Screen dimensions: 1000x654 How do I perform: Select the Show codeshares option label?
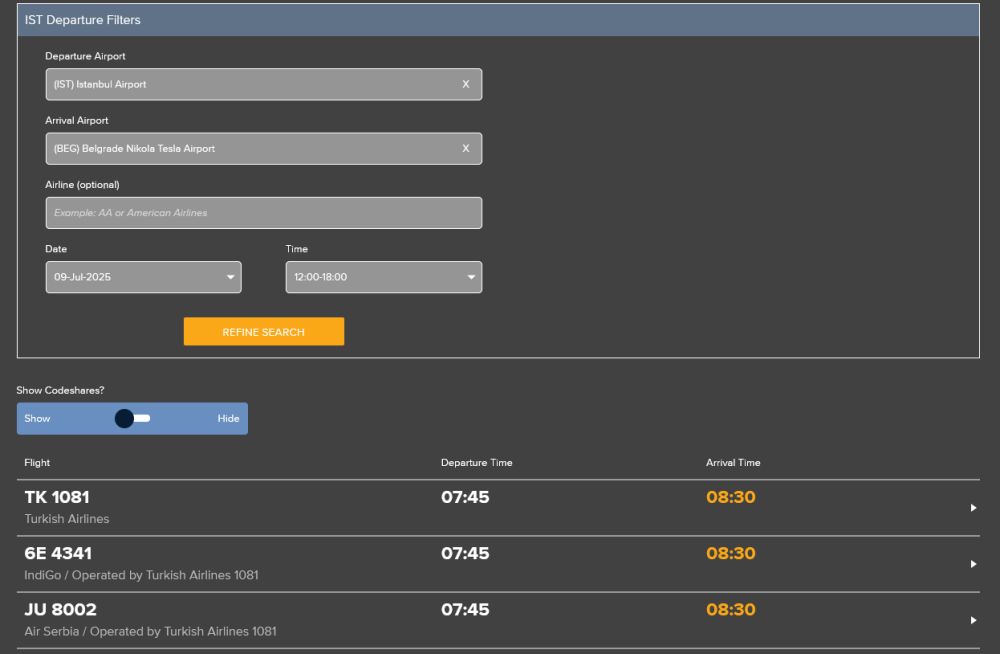click(38, 419)
